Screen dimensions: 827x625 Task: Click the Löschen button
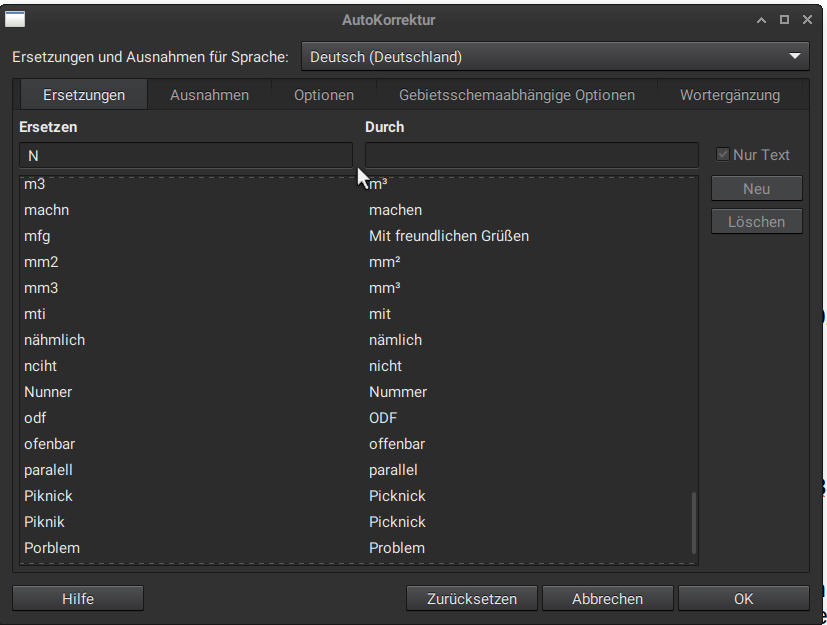pos(757,222)
